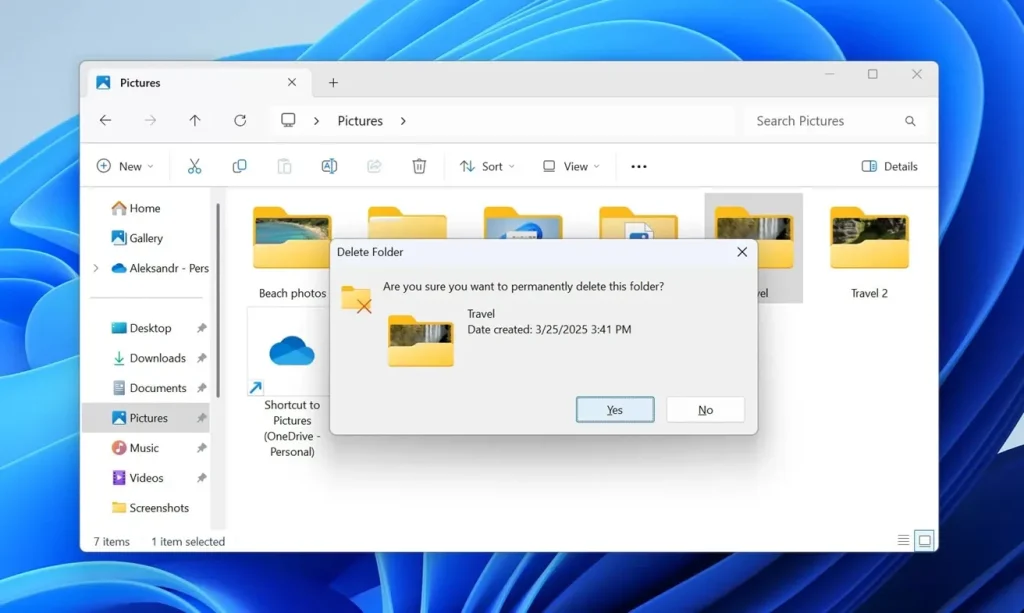The image size is (1024, 613).
Task: Select Pictures in the sidebar
Action: [146, 418]
